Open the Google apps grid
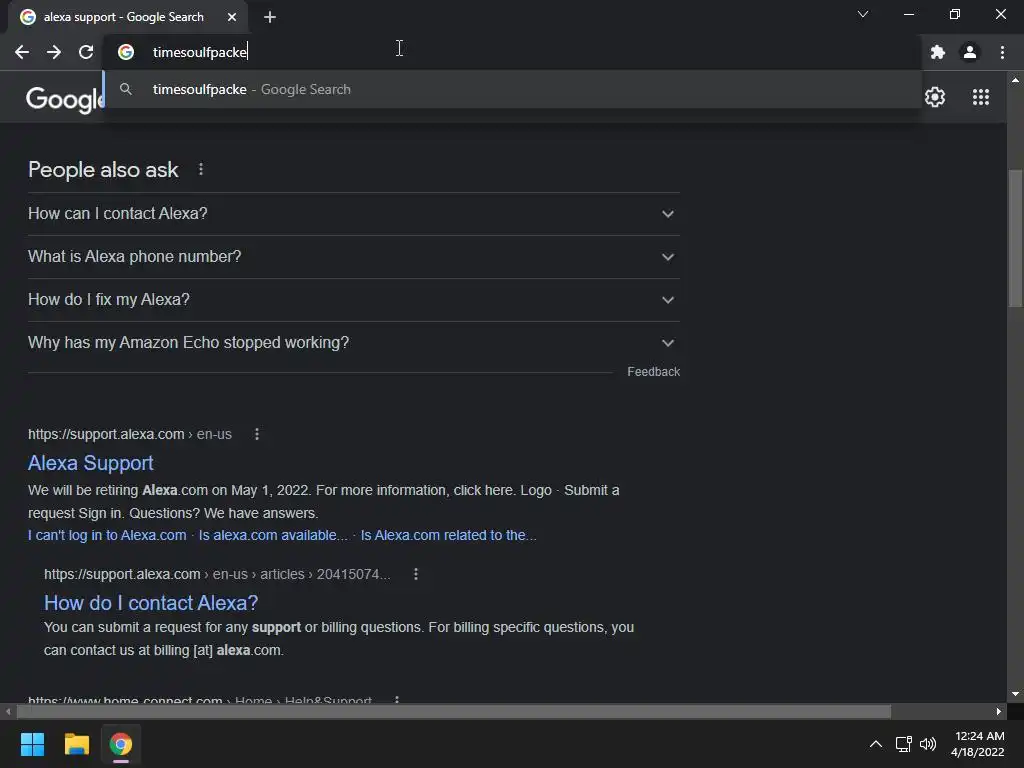This screenshot has width=1024, height=768. click(x=980, y=97)
